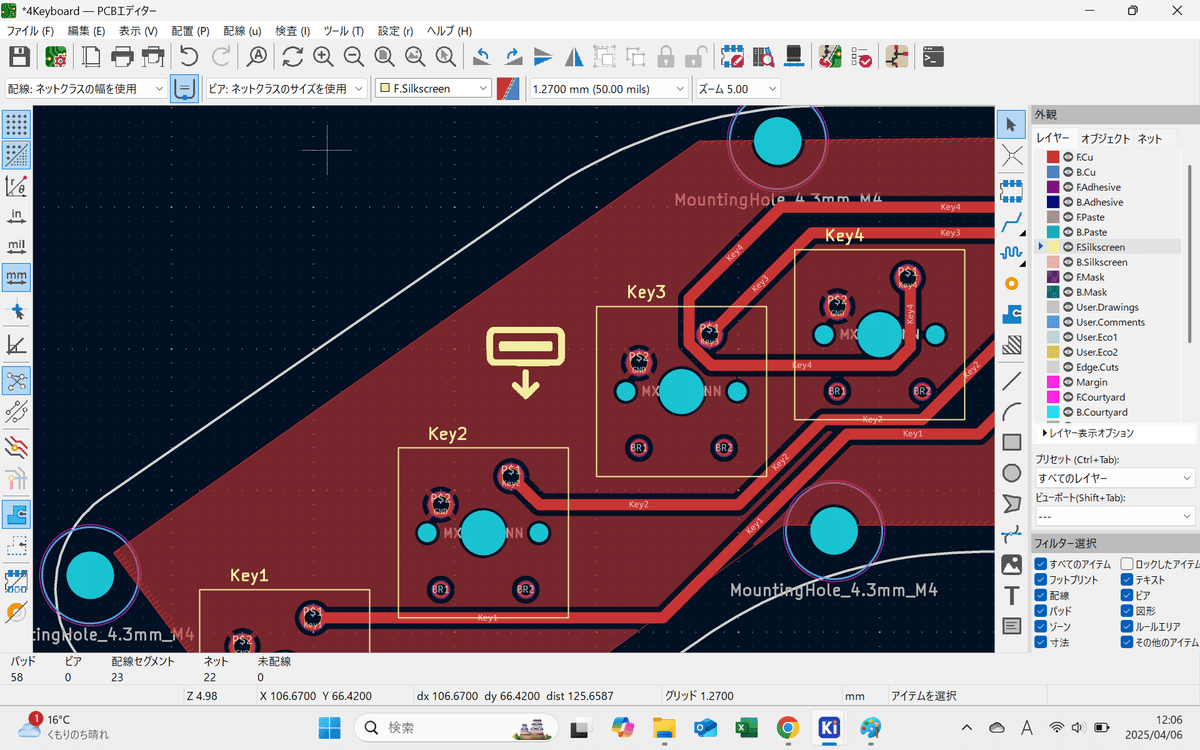Switch units to inches on left toolbar

pyautogui.click(x=17, y=215)
